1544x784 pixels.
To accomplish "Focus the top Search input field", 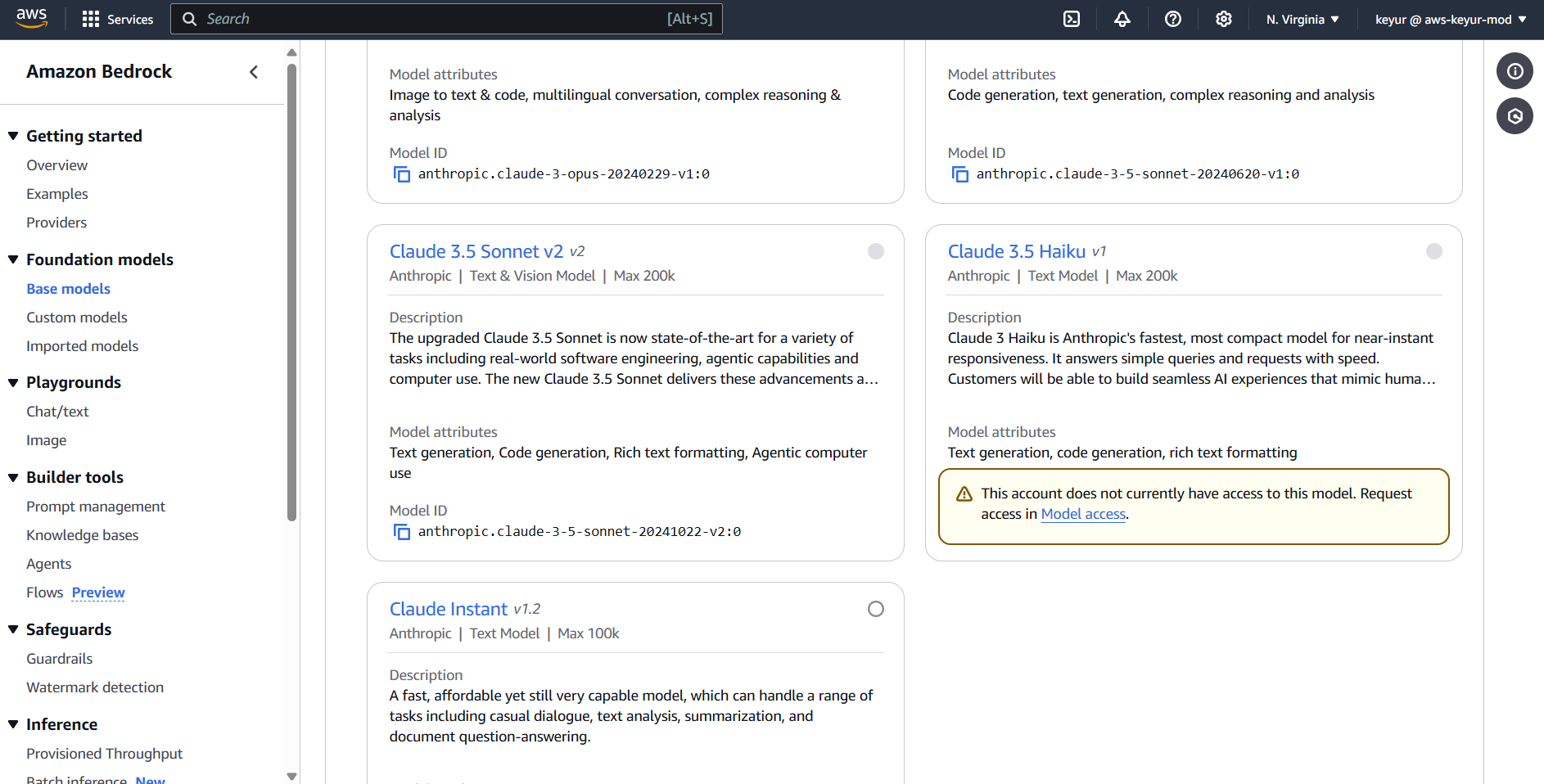I will (x=446, y=19).
